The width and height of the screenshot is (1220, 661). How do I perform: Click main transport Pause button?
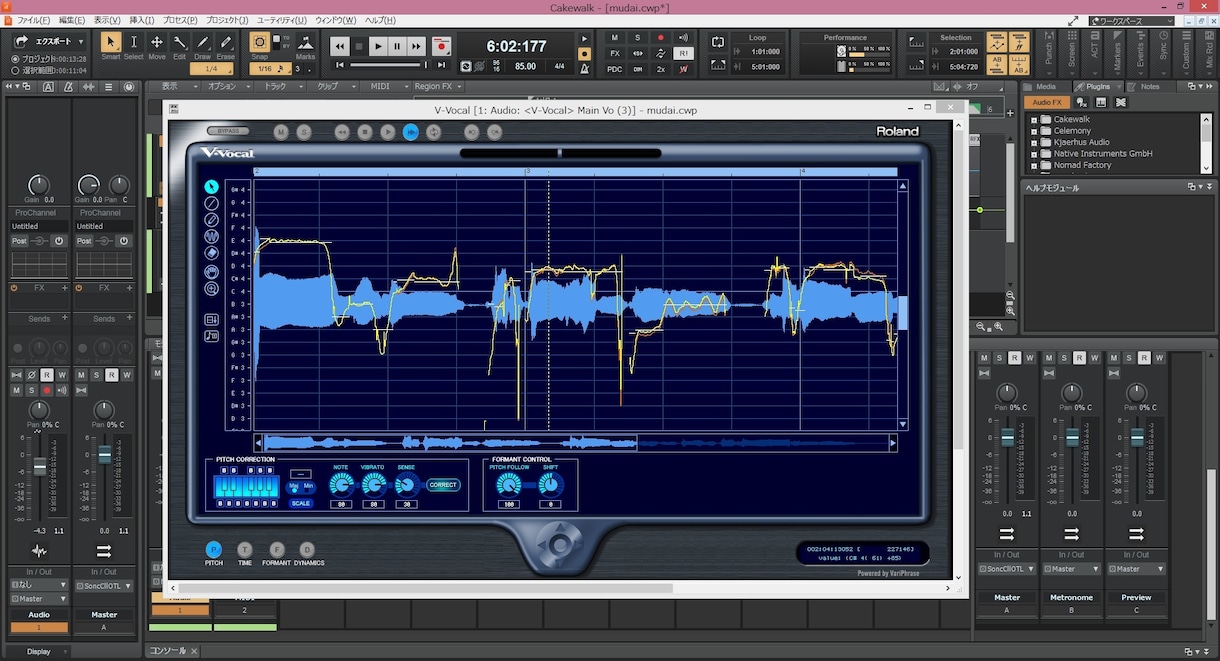pyautogui.click(x=397, y=46)
